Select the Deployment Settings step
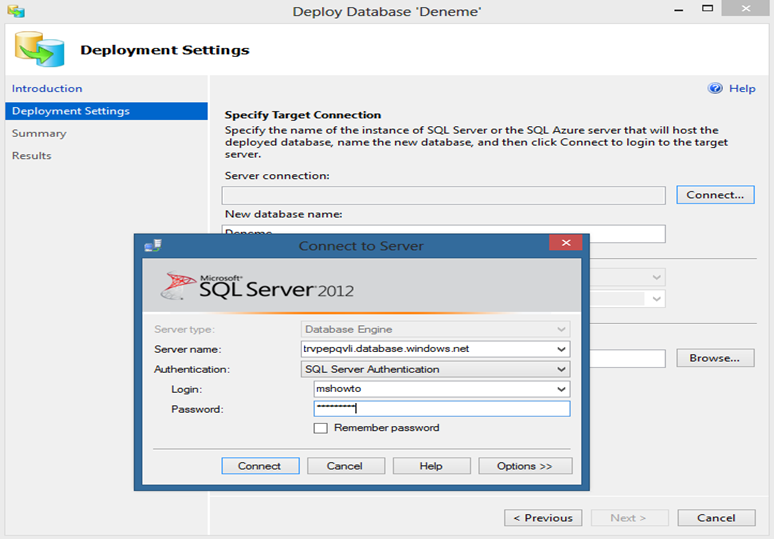 pyautogui.click(x=106, y=111)
